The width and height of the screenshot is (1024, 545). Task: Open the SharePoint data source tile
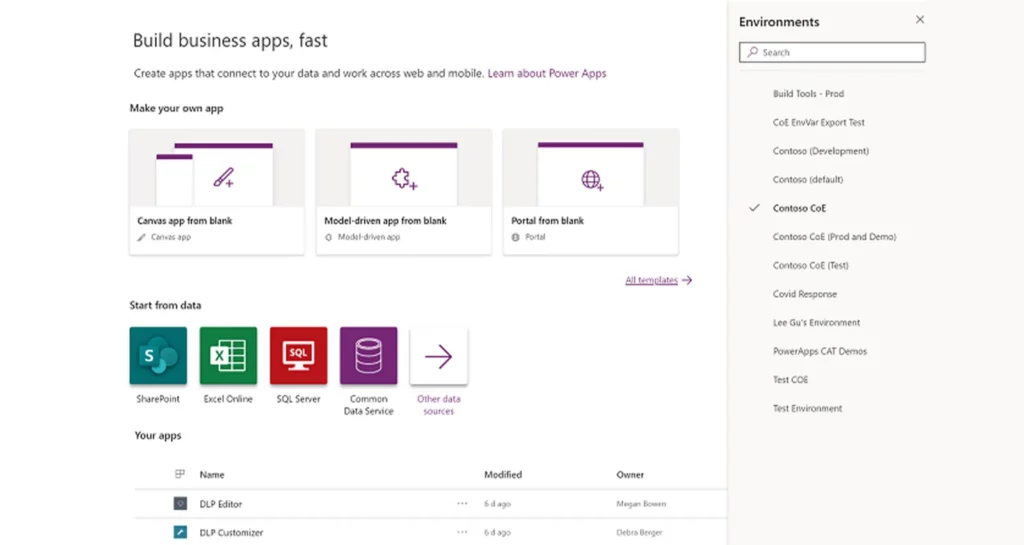[x=158, y=355]
